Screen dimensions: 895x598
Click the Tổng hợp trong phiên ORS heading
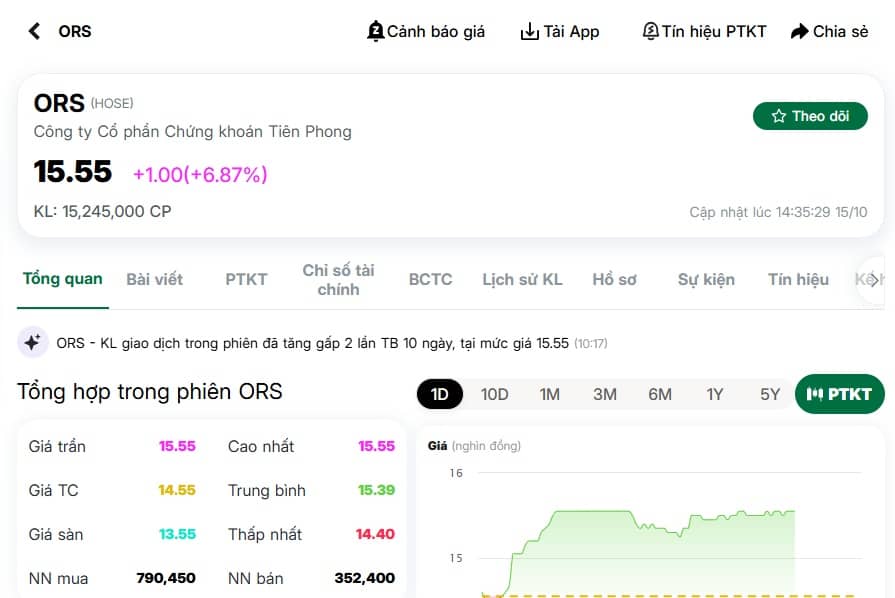coord(150,392)
